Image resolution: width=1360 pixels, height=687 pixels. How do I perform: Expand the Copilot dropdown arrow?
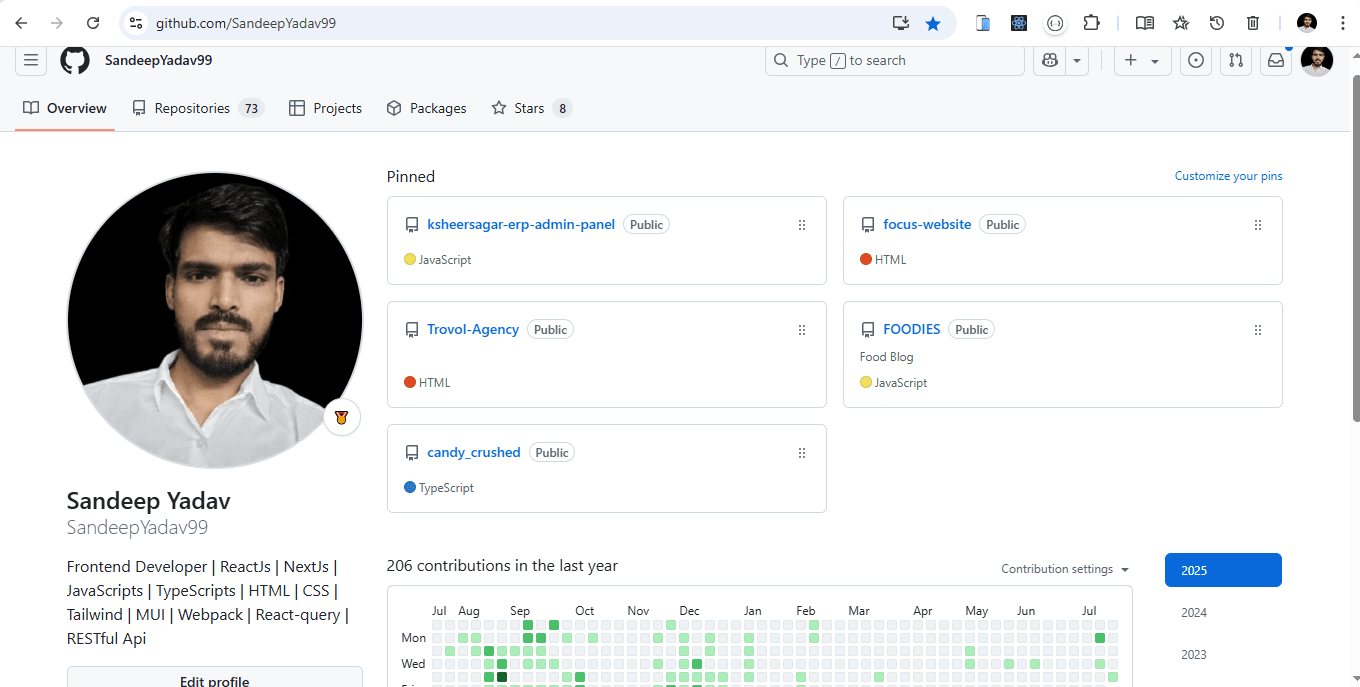(x=1077, y=60)
